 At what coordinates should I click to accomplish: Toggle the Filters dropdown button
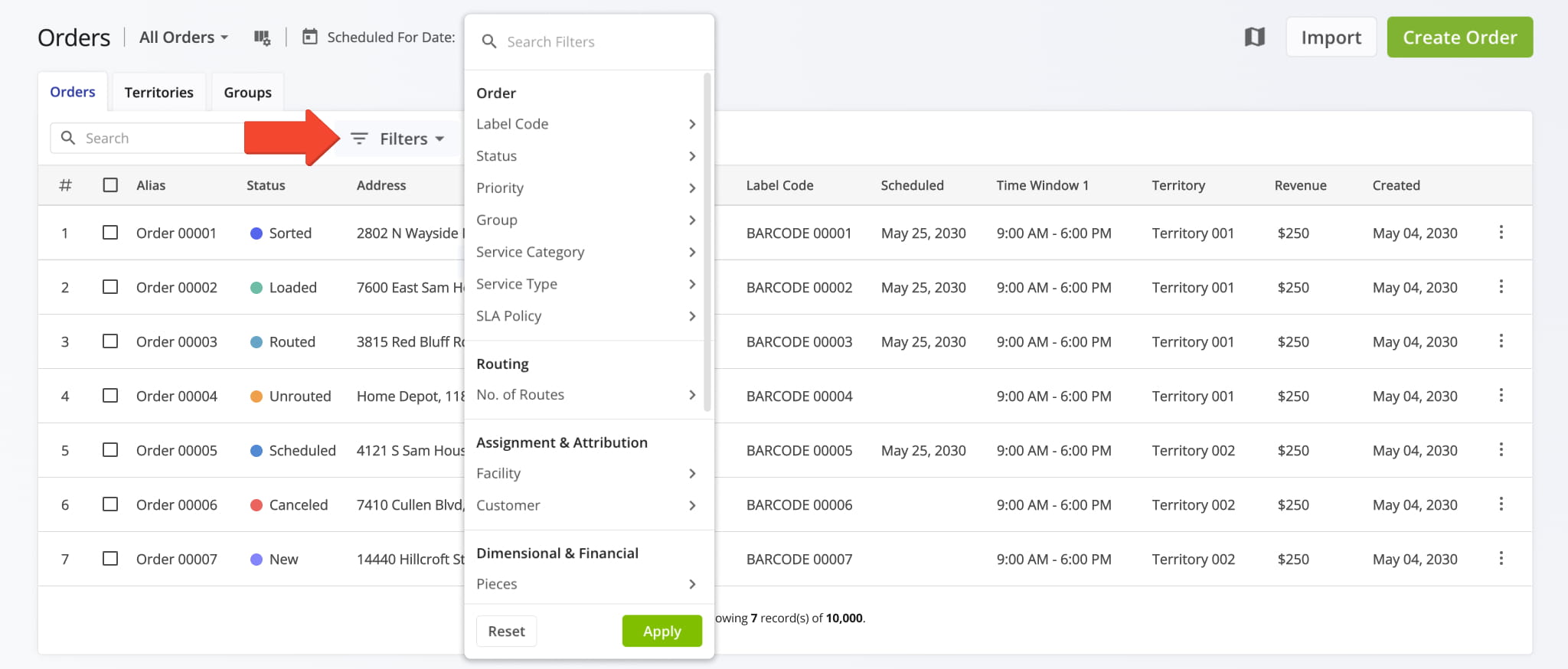click(x=397, y=139)
